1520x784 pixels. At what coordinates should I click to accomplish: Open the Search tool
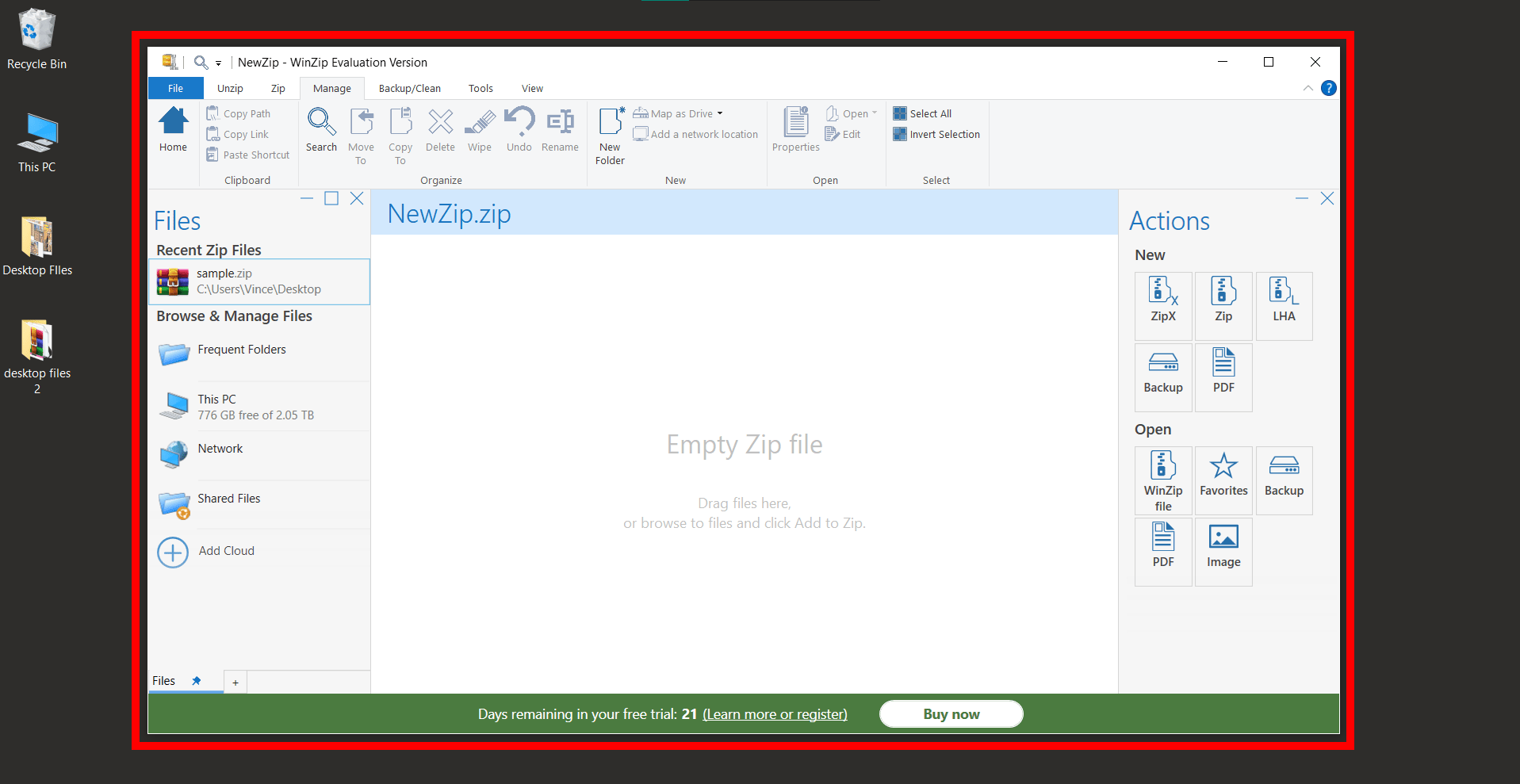[x=321, y=133]
